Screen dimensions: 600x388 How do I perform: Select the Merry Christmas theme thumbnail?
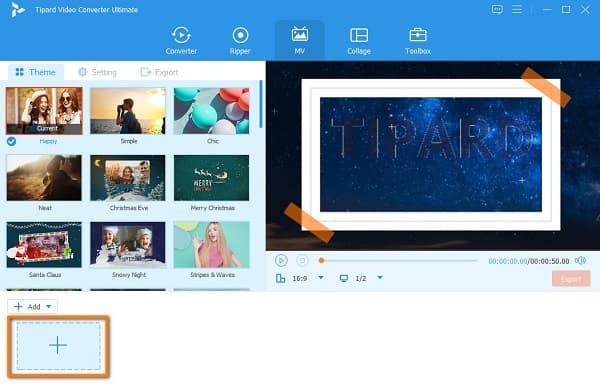[212, 178]
